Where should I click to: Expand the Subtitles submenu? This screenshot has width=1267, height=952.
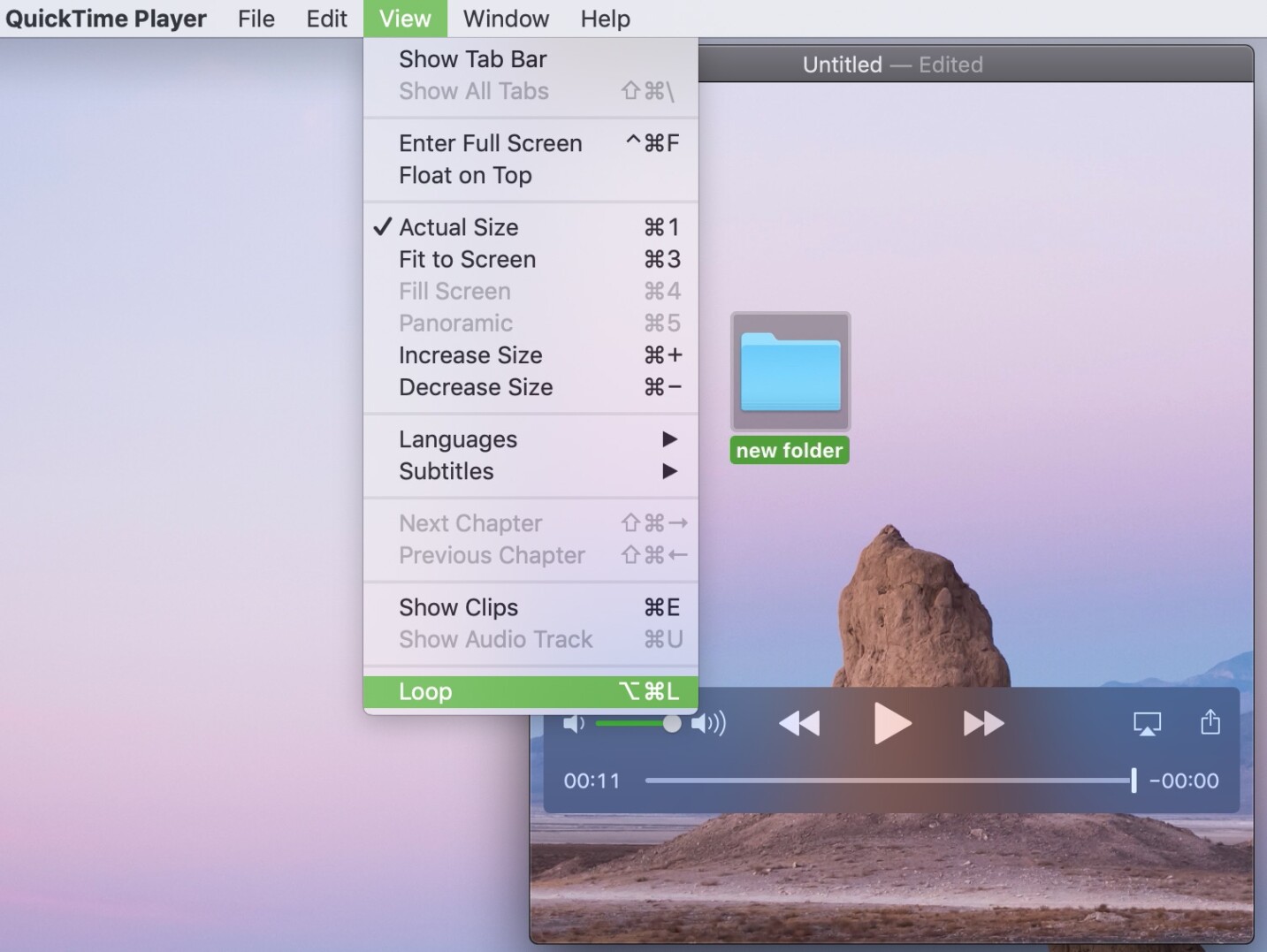pyautogui.click(x=446, y=471)
